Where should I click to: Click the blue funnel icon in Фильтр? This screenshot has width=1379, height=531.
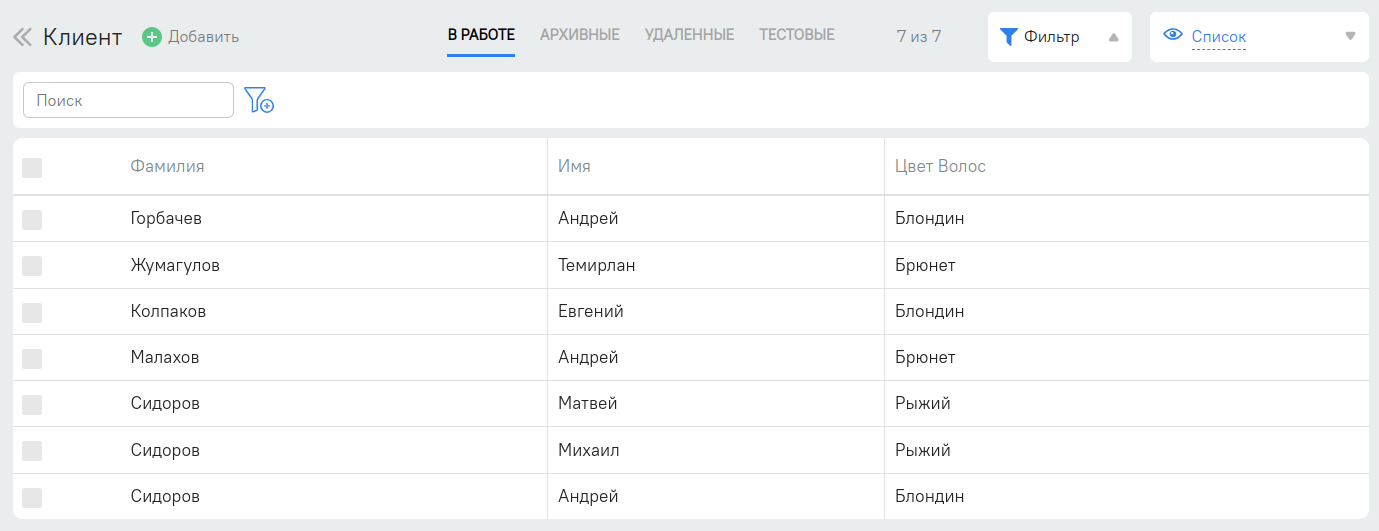[1009, 37]
